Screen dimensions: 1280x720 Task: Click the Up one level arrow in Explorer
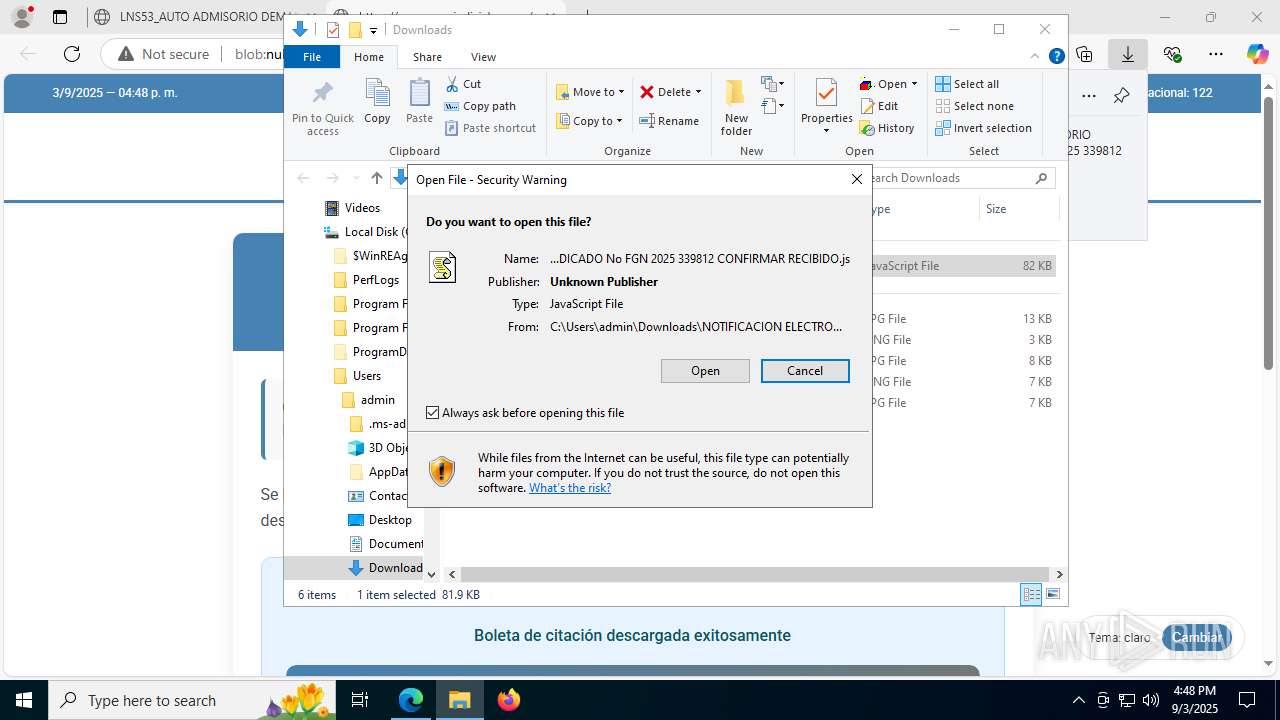(x=376, y=178)
